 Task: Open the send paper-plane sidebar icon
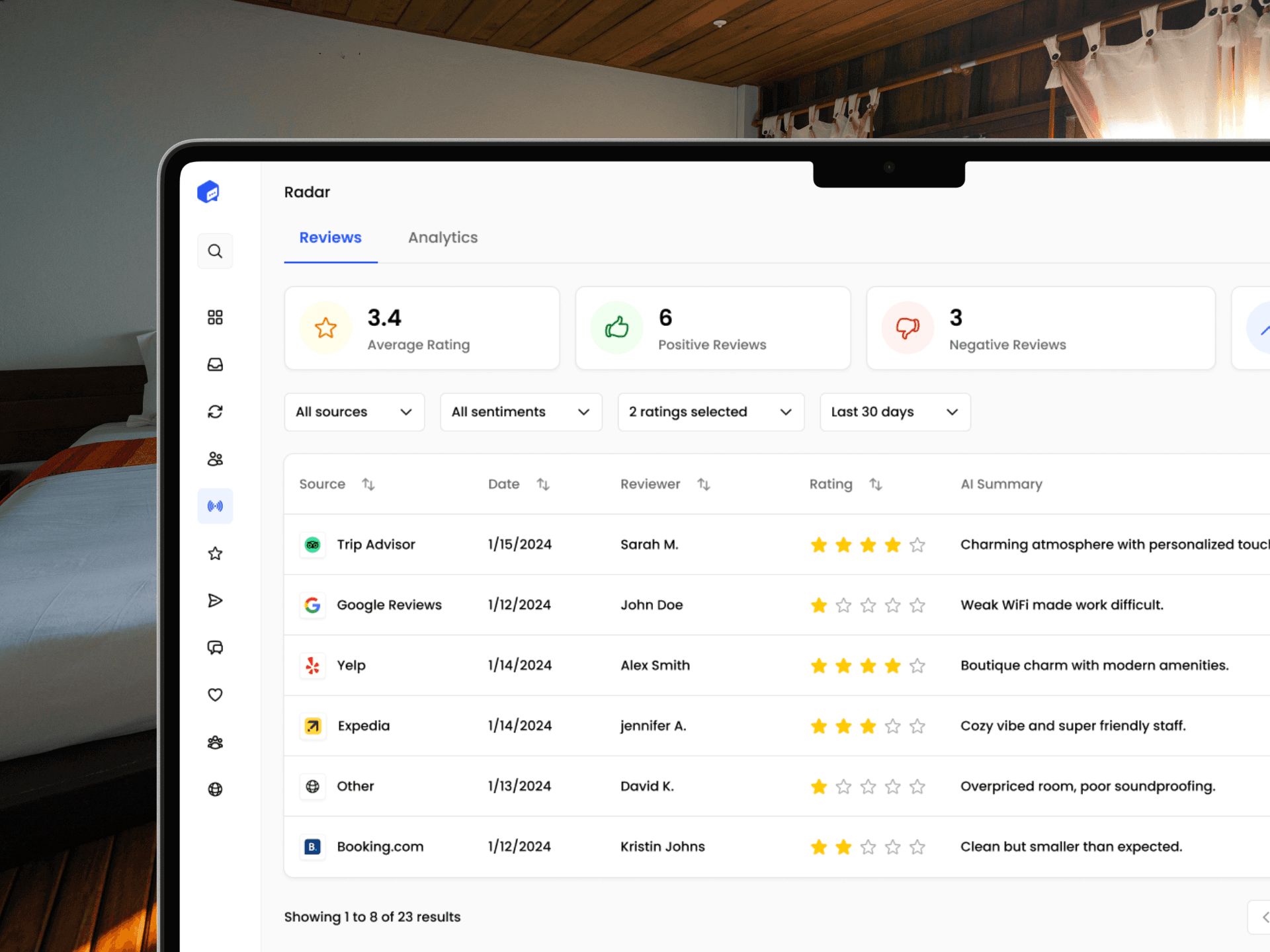215,600
